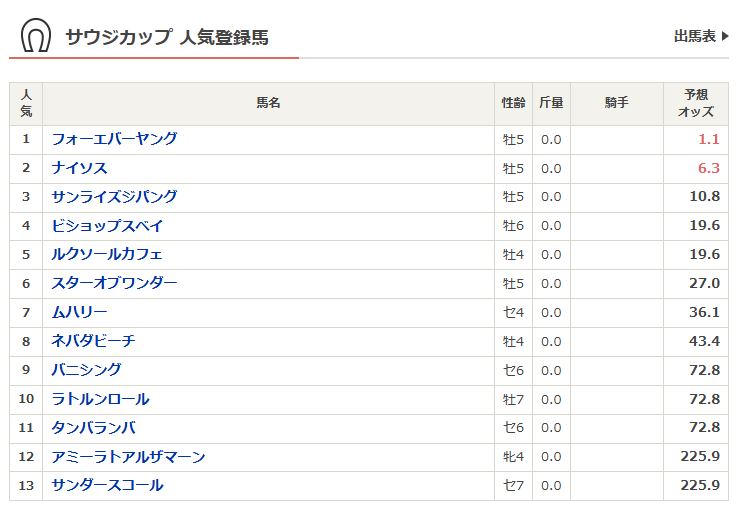Open horse ムハリー

pos(79,312)
